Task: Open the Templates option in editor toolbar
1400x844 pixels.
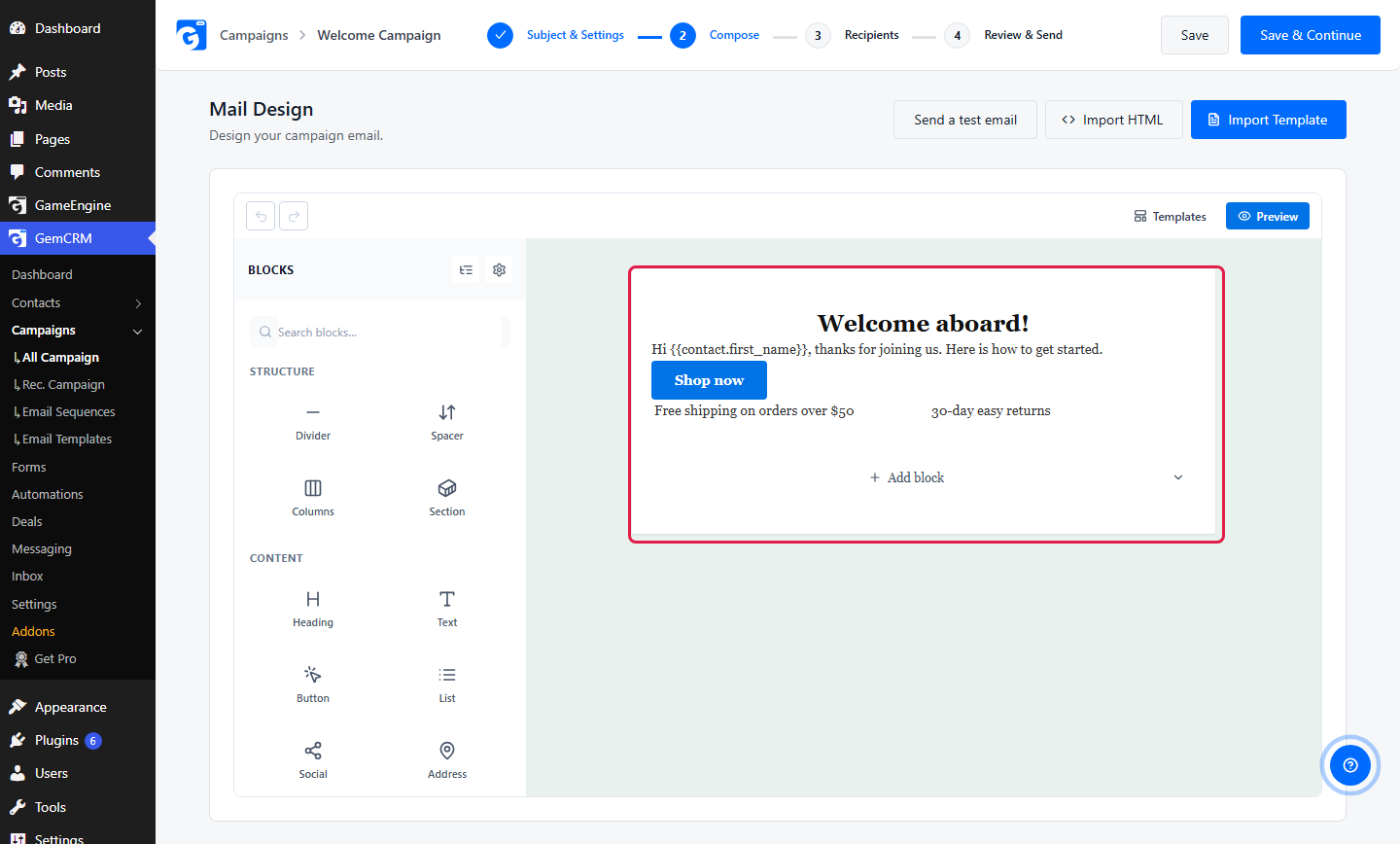Action: coord(1170,217)
